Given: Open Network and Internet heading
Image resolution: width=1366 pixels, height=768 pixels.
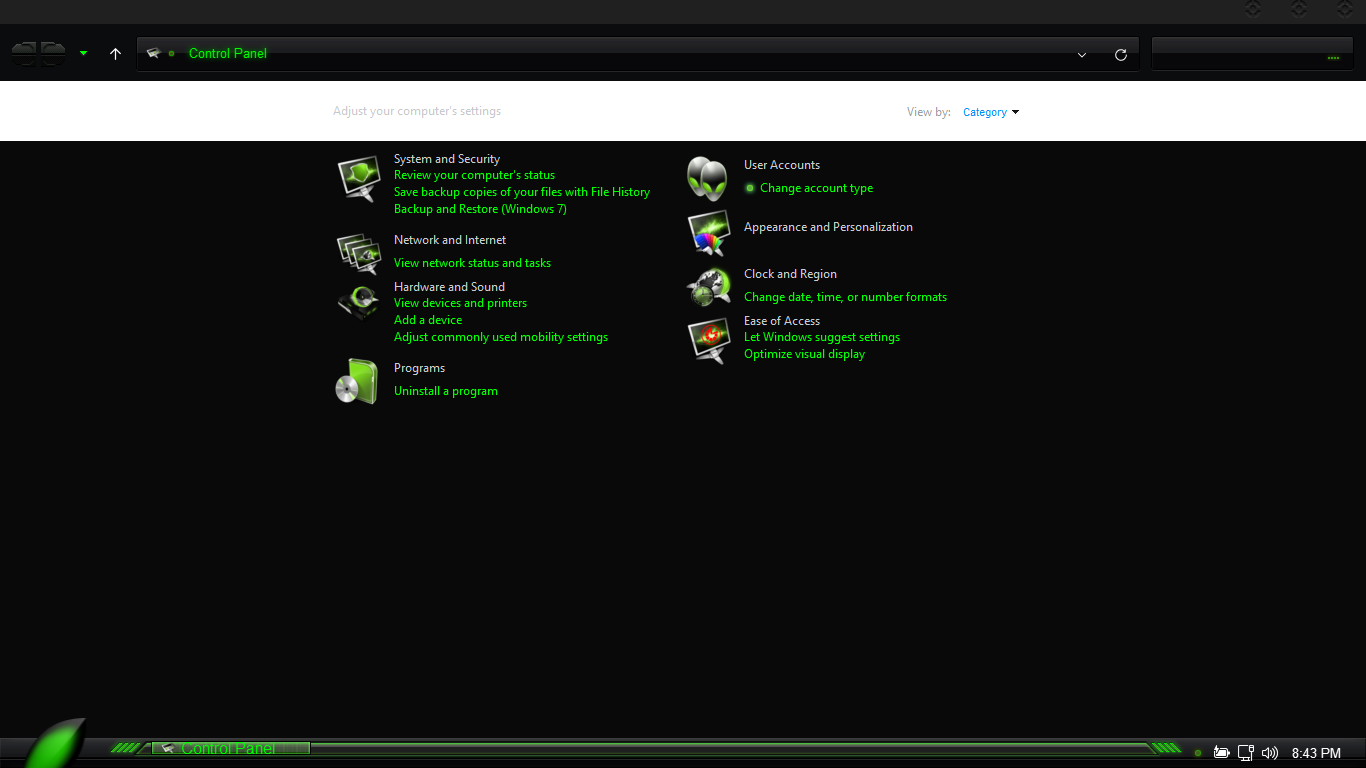Looking at the screenshot, I should (x=450, y=240).
